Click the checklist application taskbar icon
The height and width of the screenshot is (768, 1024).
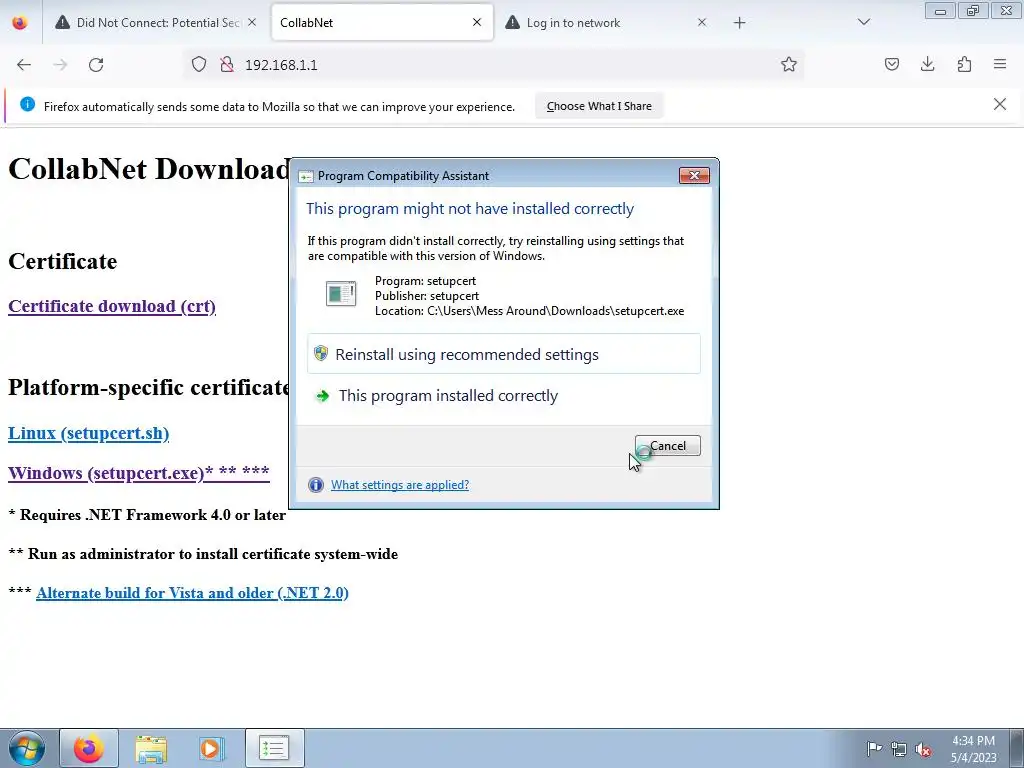[x=274, y=748]
